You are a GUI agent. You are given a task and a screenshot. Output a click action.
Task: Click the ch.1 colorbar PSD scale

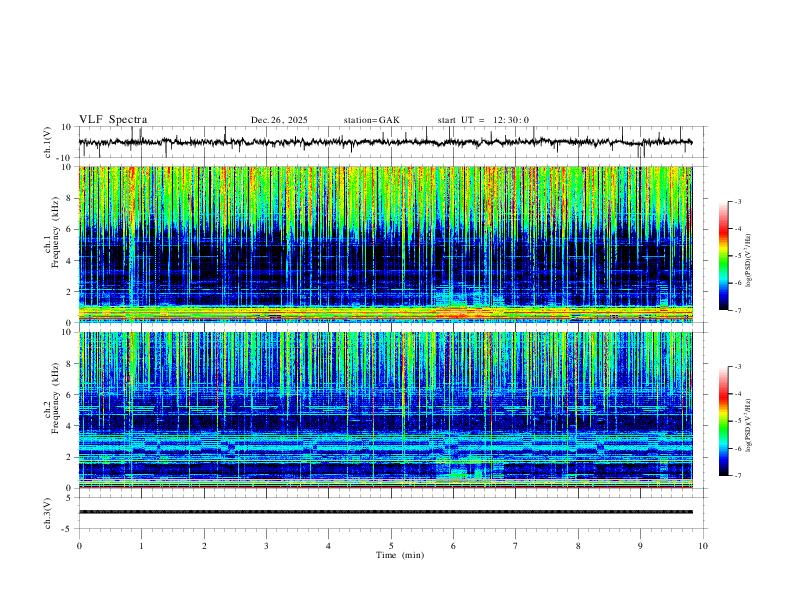723,256
